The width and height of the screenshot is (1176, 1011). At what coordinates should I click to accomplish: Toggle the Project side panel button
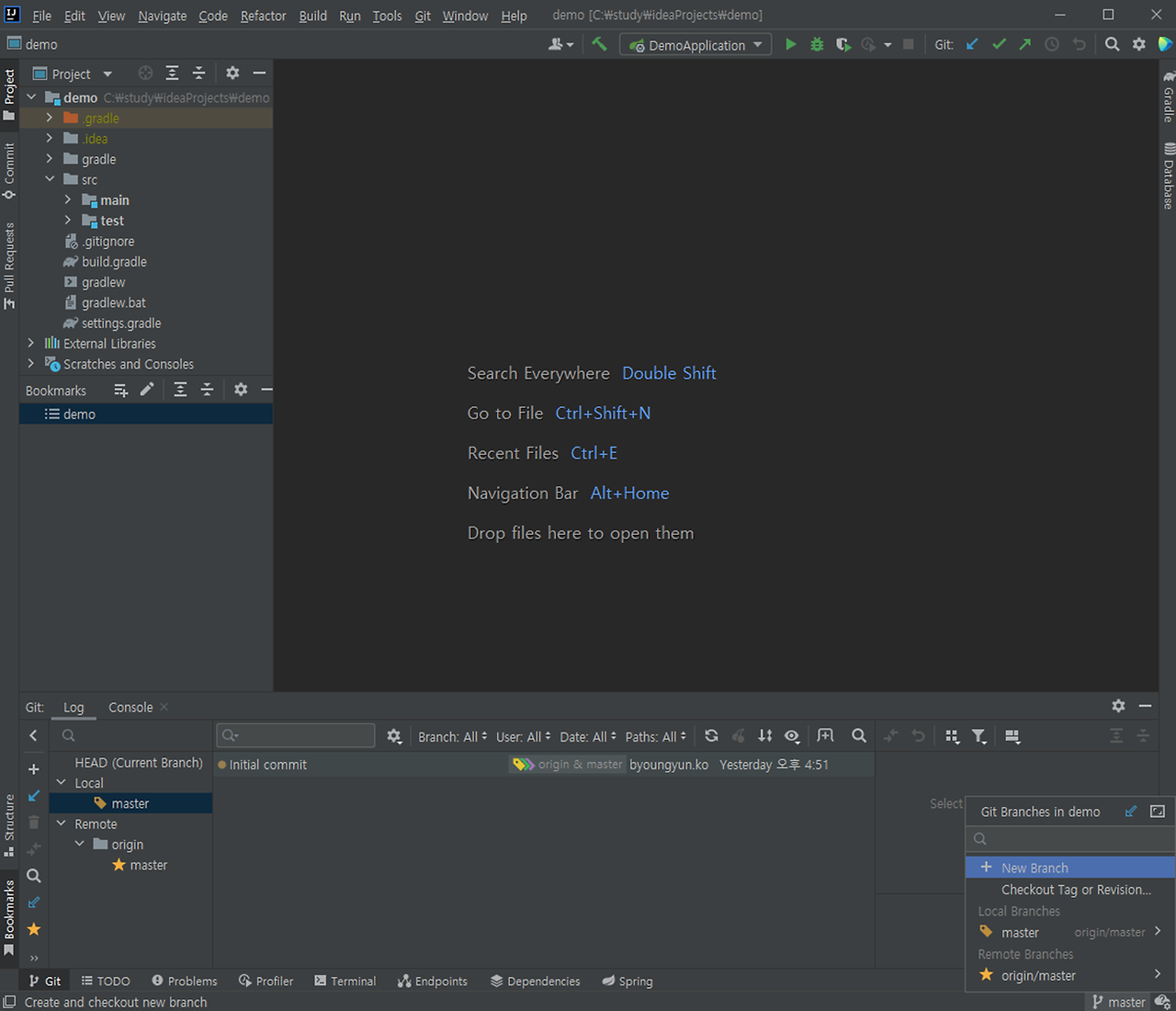coord(9,95)
